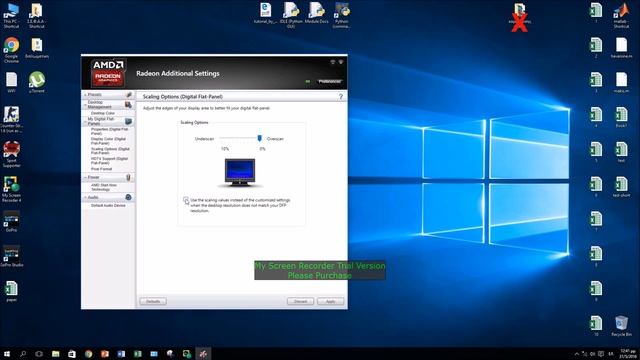Select Display Color (Digital Flat-Panel) item
This screenshot has height=360, width=640.
click(109, 141)
